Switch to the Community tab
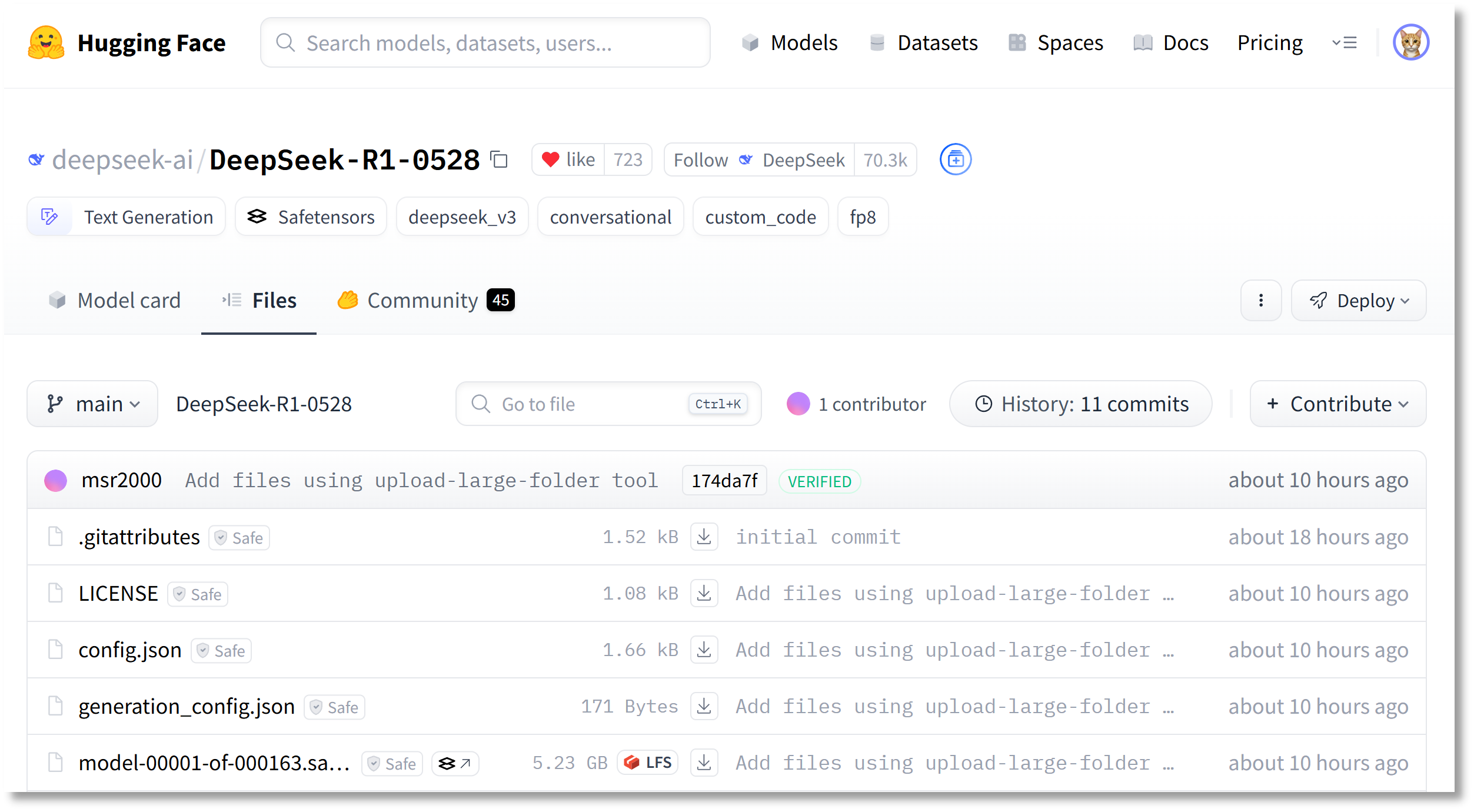 pos(426,300)
